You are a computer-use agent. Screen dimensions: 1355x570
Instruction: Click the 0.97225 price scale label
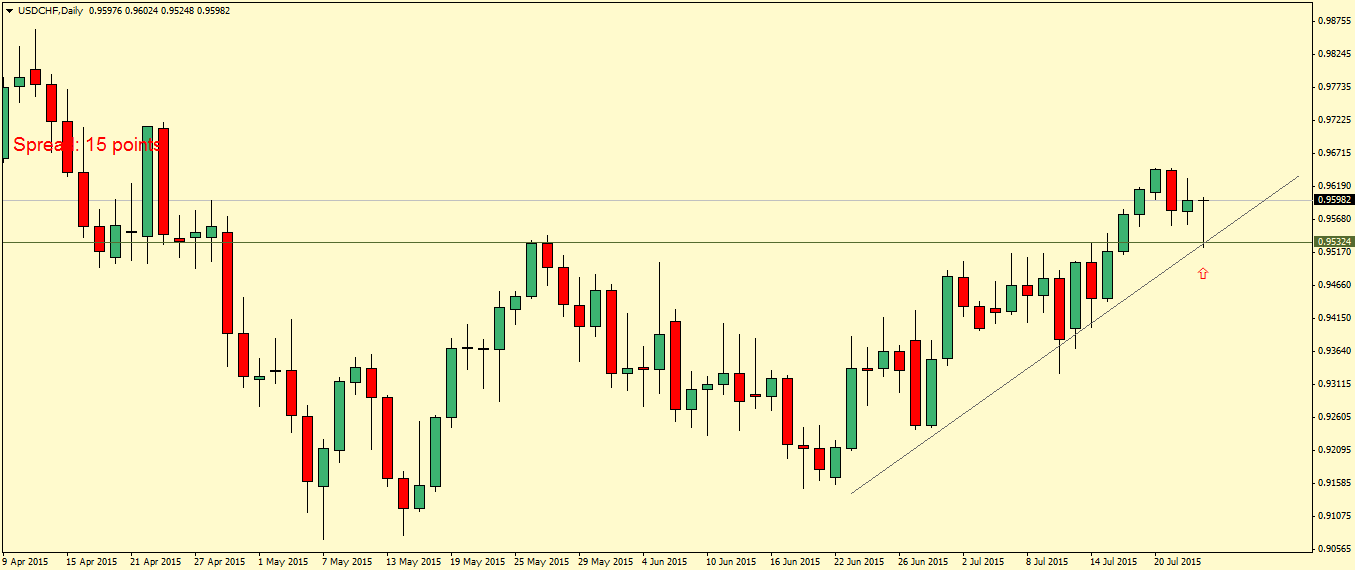tap(1336, 119)
